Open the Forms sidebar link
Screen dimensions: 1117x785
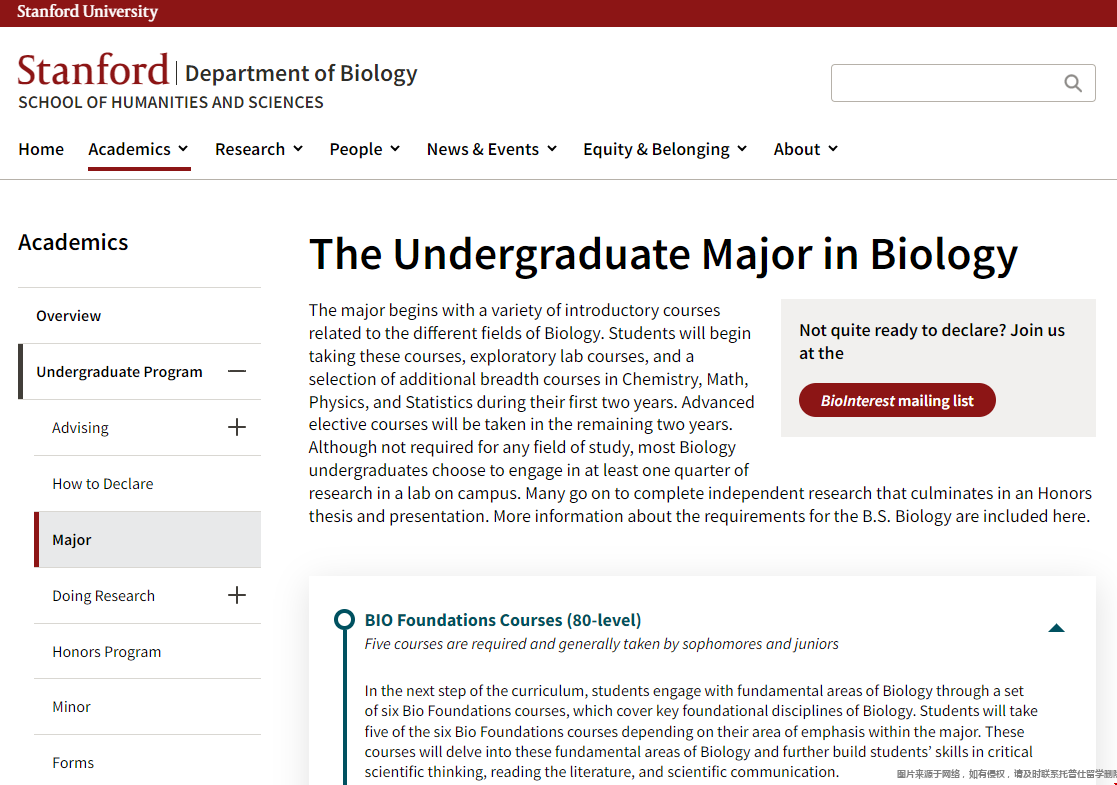[x=73, y=762]
